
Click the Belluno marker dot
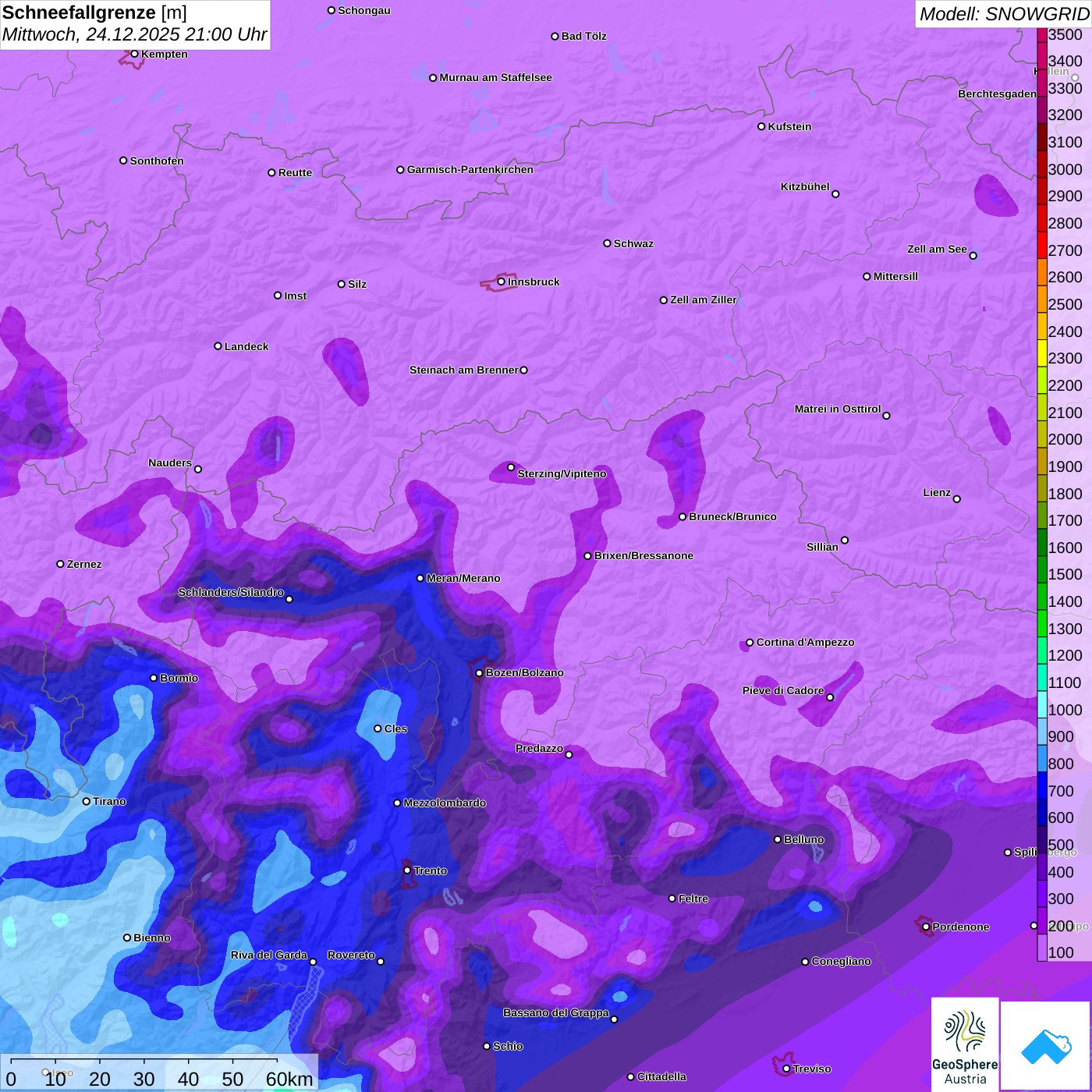click(x=777, y=839)
